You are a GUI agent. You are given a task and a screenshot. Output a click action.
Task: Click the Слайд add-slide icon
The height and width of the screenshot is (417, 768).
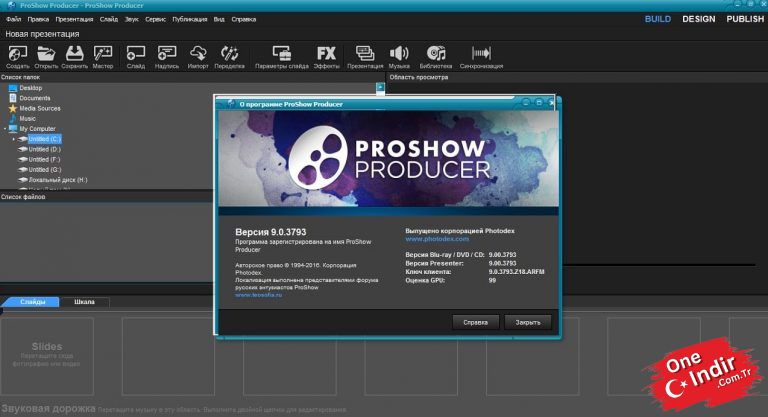pos(136,57)
